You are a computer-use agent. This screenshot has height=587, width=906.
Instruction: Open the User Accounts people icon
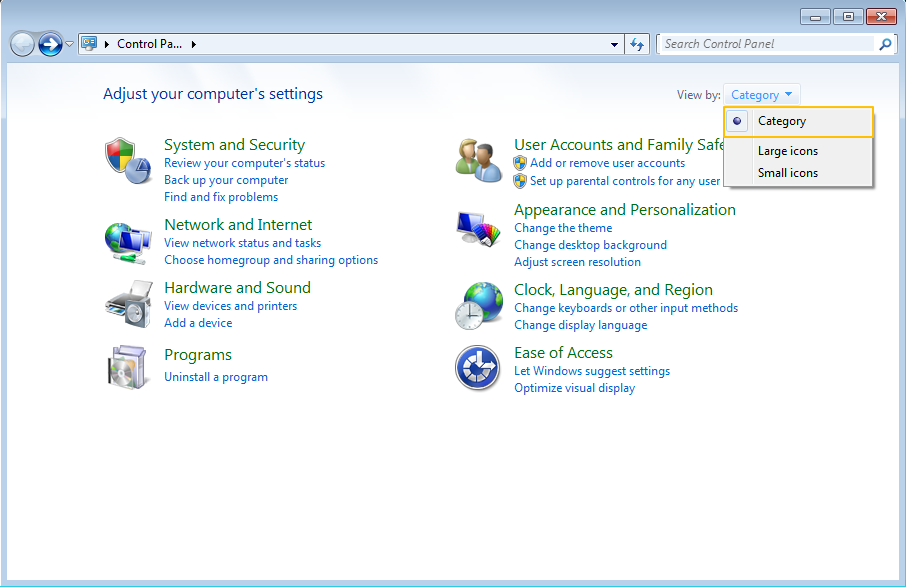pyautogui.click(x=478, y=161)
